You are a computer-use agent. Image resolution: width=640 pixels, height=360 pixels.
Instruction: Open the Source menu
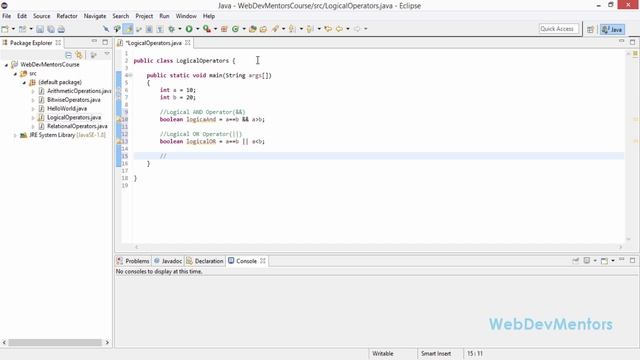[42, 16]
